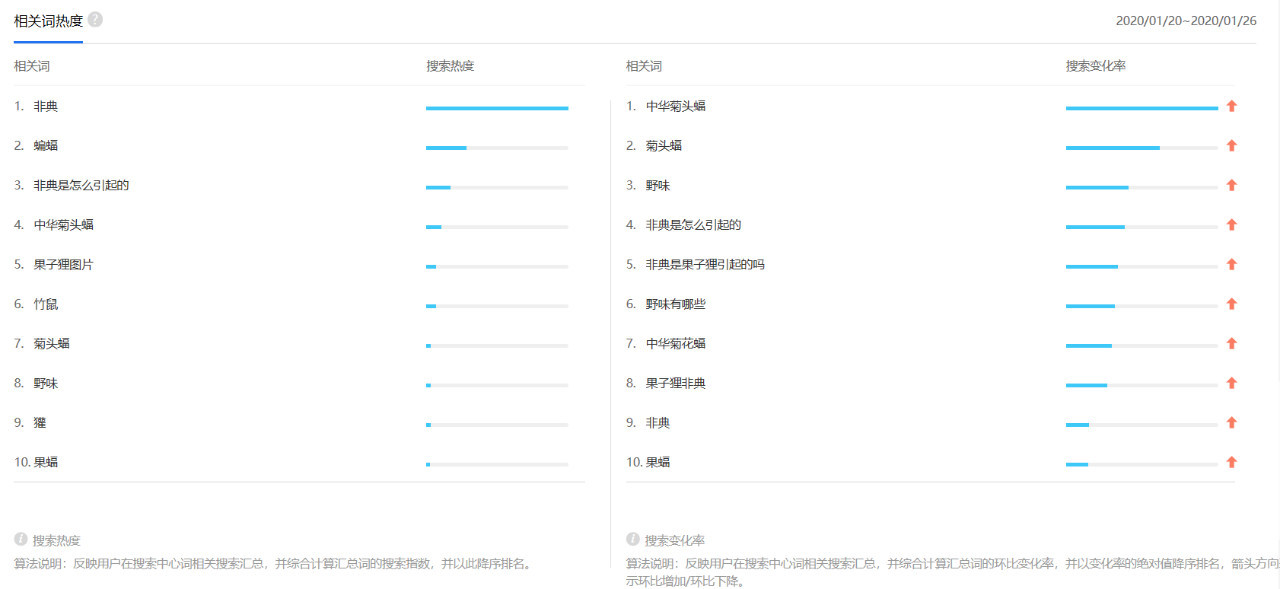Image resolution: width=1280 pixels, height=589 pixels.
Task: Select the 相关词热度 tab
Action: pos(48,20)
